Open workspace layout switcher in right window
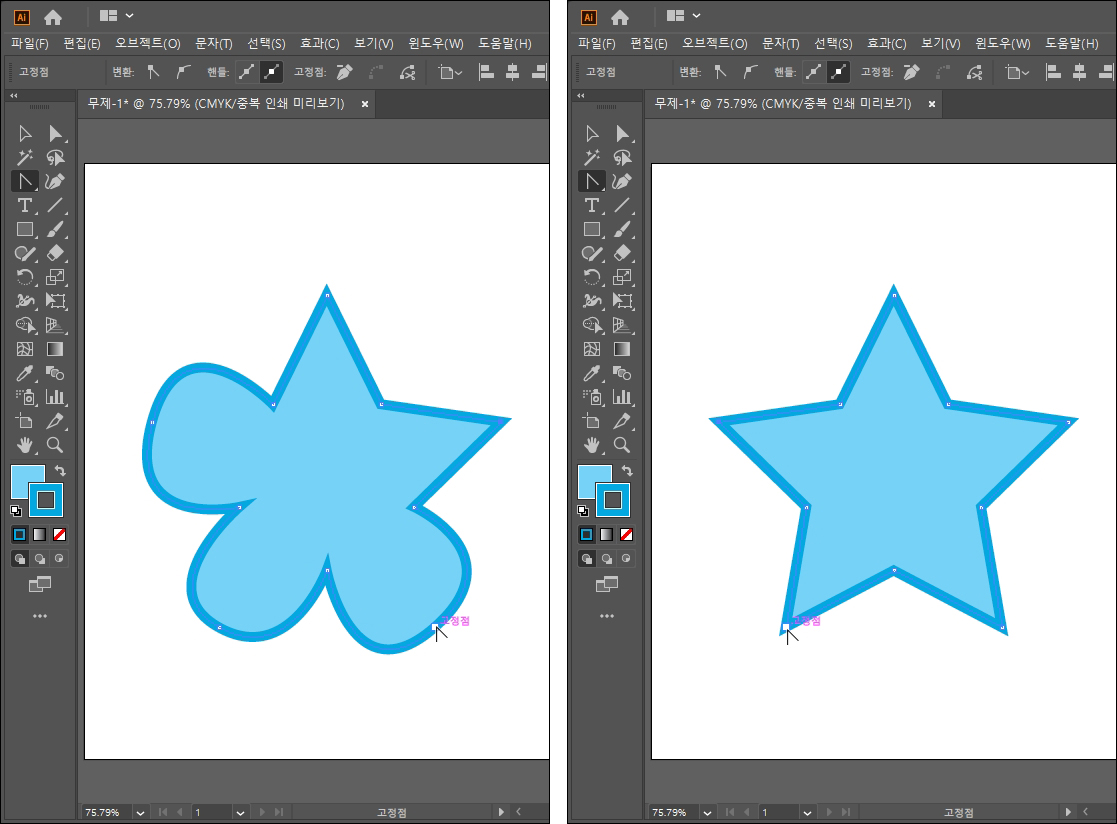Image resolution: width=1117 pixels, height=824 pixels. 683,16
